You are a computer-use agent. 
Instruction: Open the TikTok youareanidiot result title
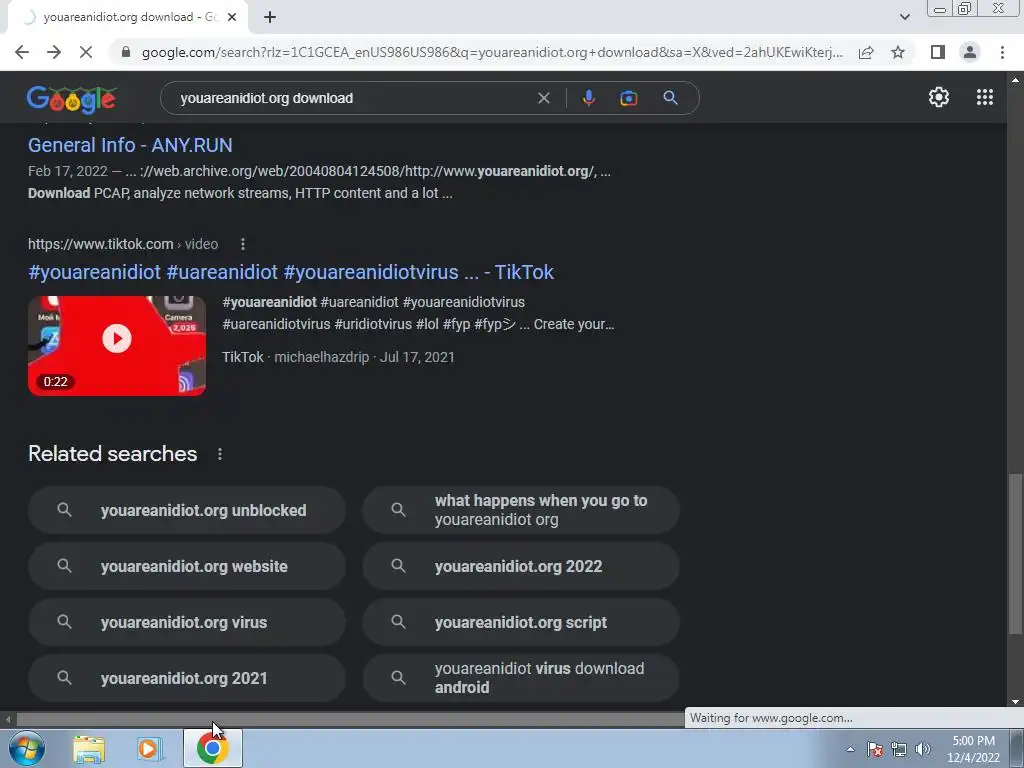[291, 272]
